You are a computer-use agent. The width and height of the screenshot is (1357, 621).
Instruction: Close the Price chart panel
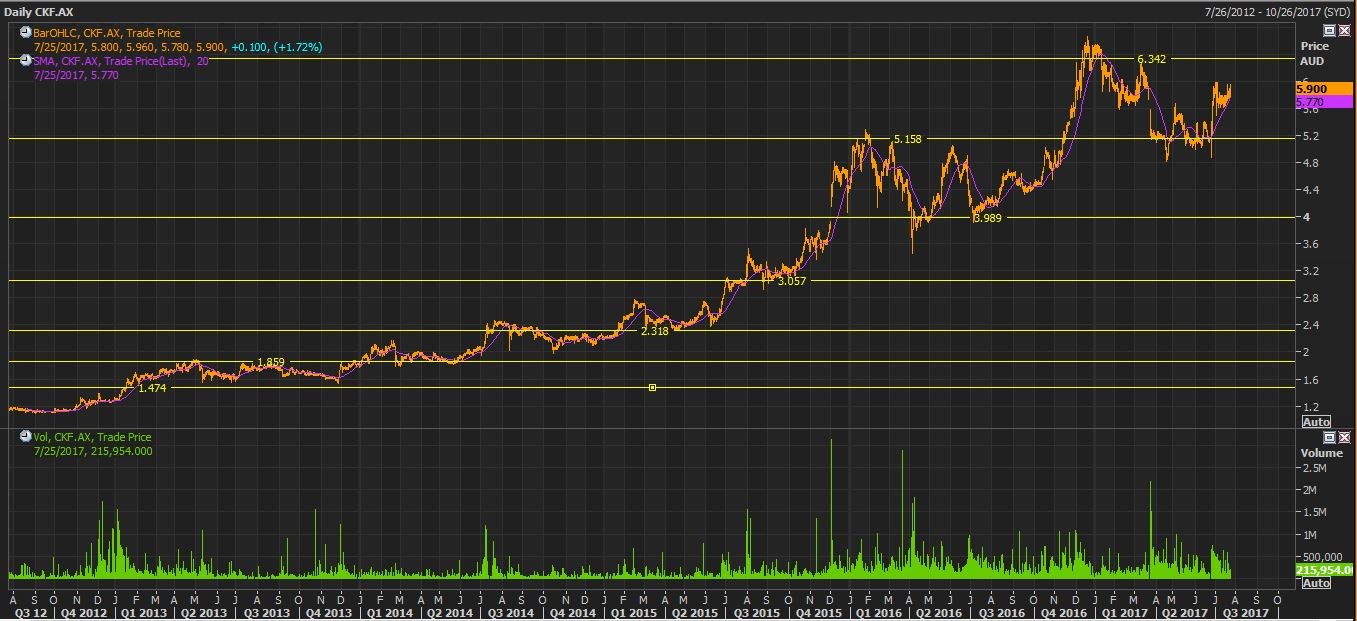pos(1344,31)
